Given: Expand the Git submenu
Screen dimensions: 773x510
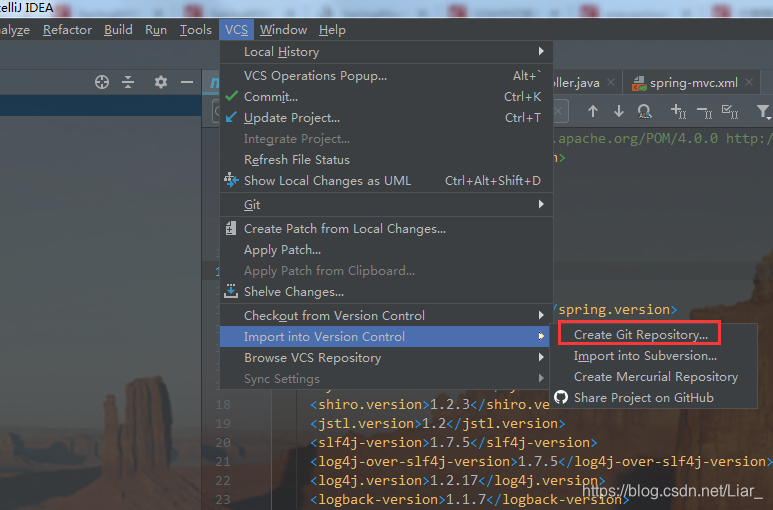Looking at the screenshot, I should 541,204.
